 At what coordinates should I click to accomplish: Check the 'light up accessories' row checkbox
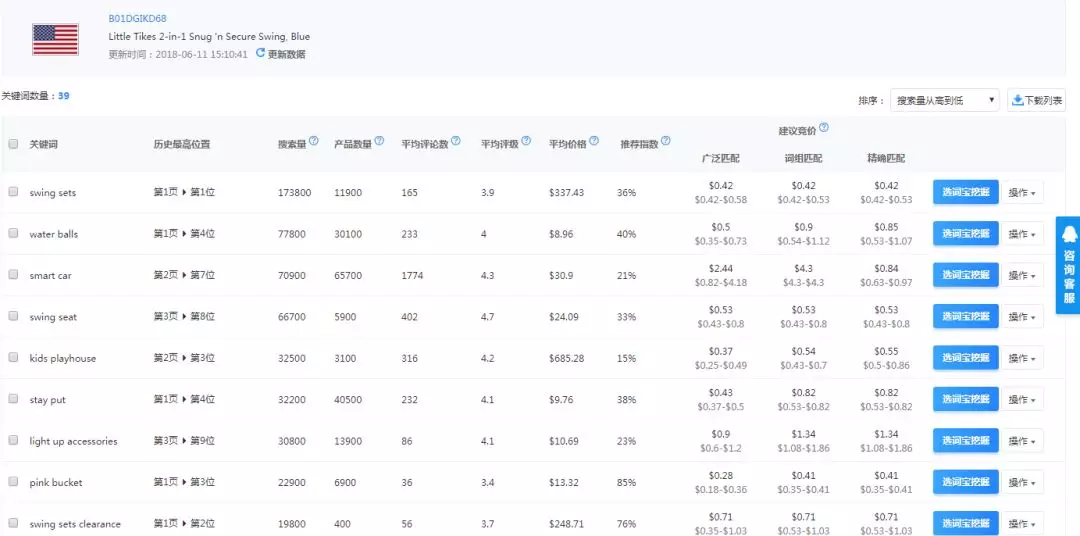(13, 440)
